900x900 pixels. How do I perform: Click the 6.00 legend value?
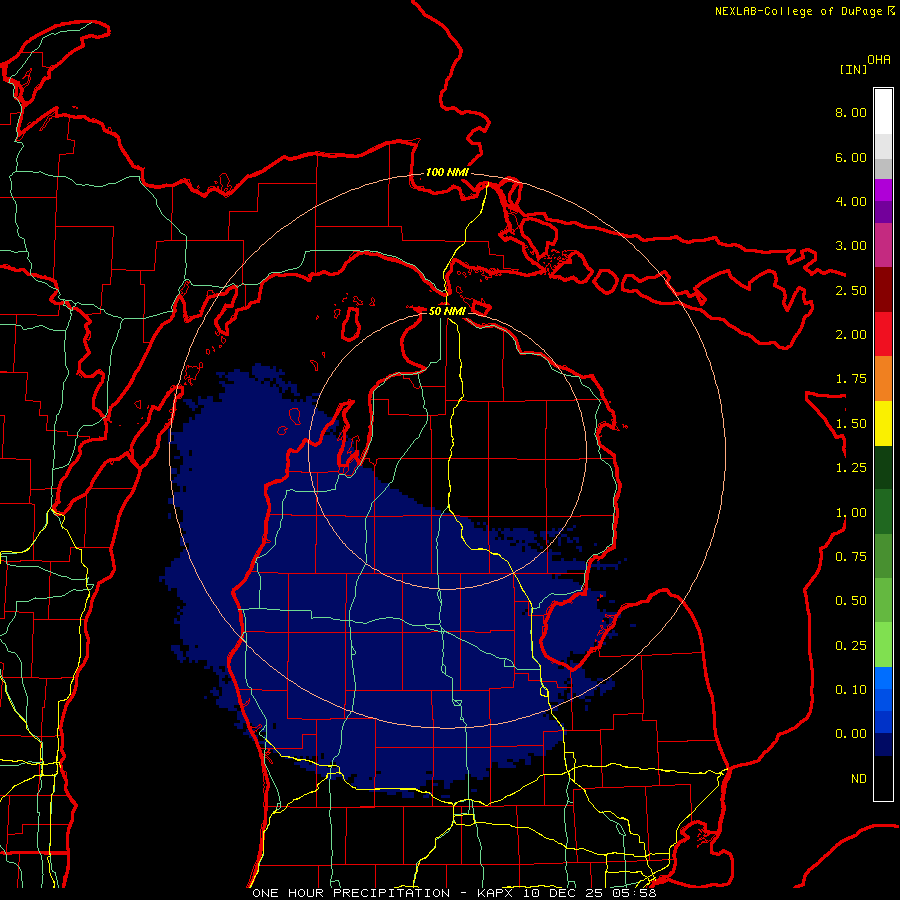[x=851, y=157]
